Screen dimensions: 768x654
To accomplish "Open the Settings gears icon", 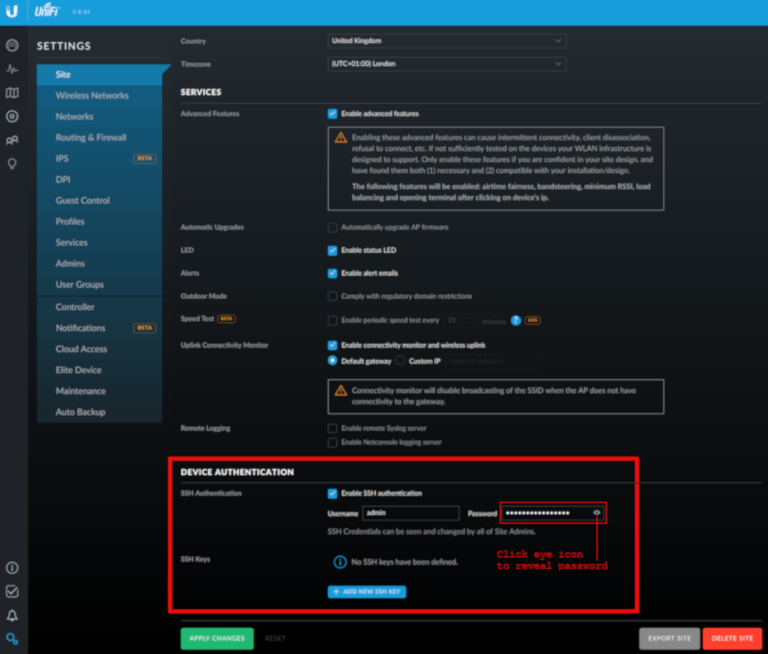I will pos(12,639).
